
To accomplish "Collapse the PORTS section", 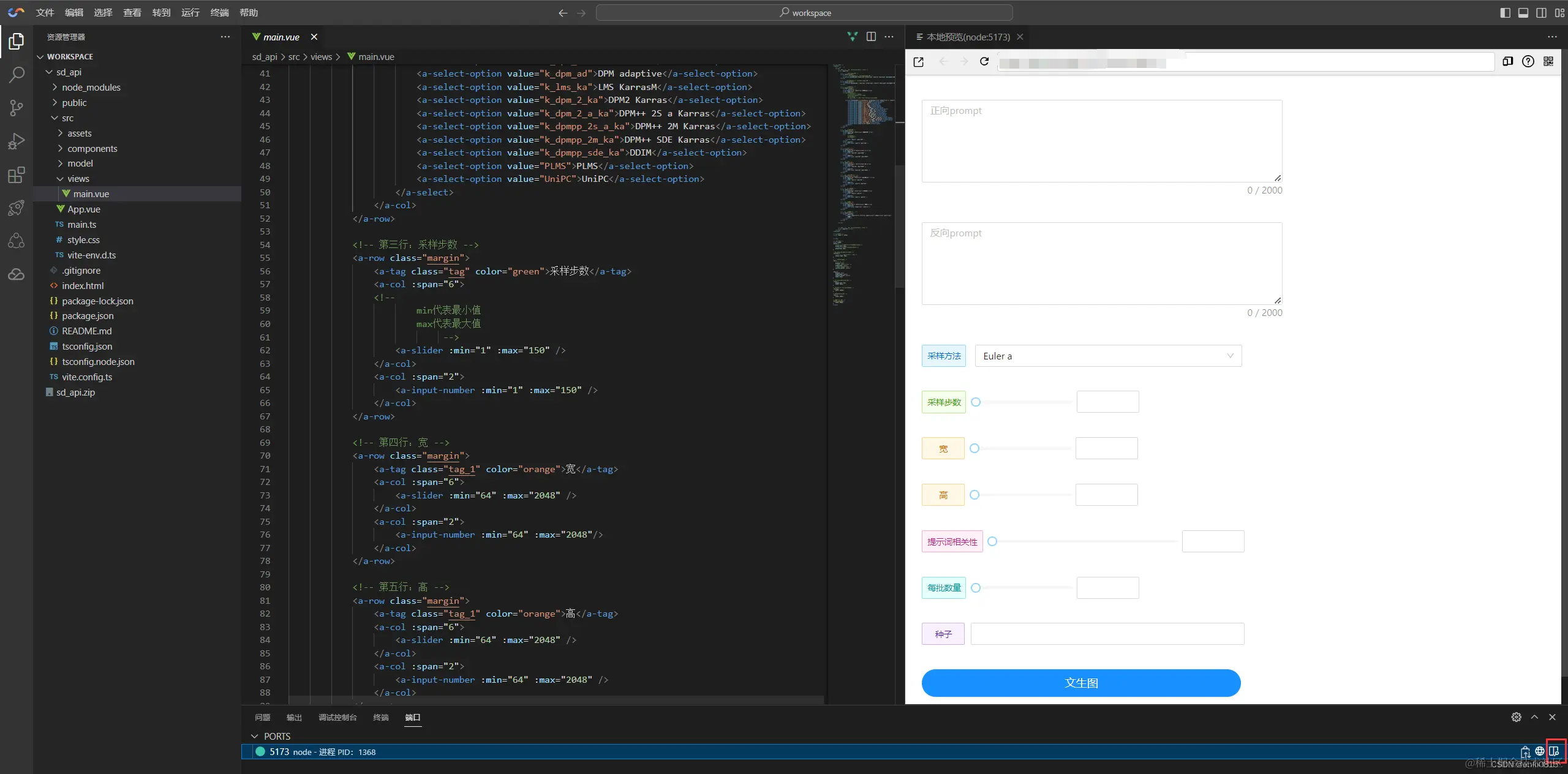I will point(255,736).
